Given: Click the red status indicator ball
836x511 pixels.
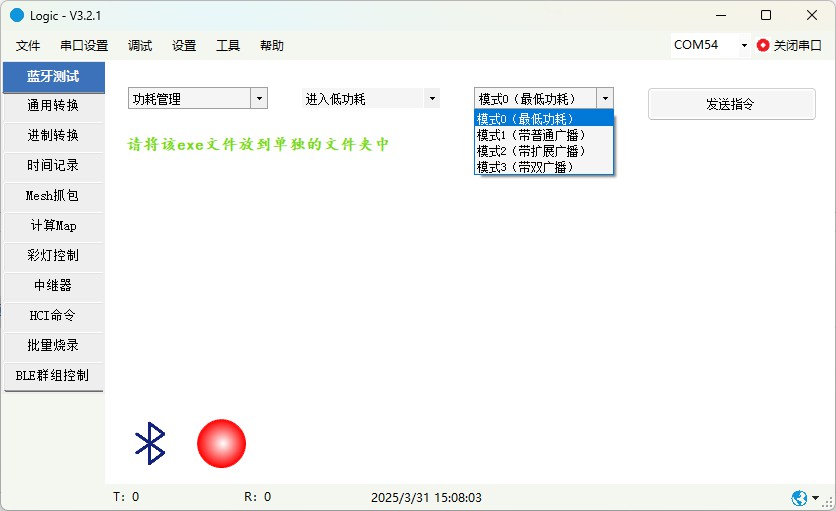Looking at the screenshot, I should click(221, 443).
